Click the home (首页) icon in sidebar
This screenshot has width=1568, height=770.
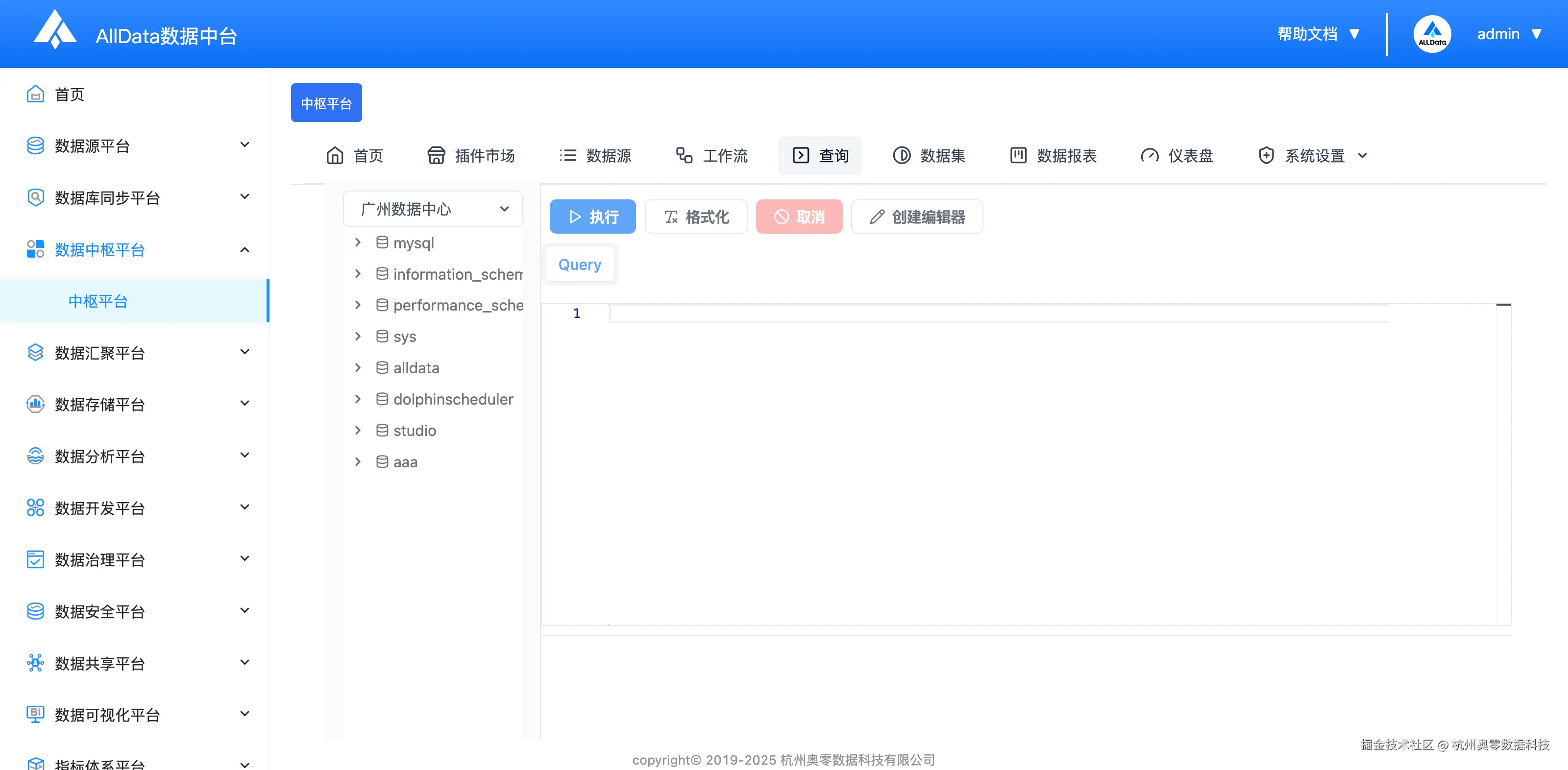pyautogui.click(x=35, y=95)
